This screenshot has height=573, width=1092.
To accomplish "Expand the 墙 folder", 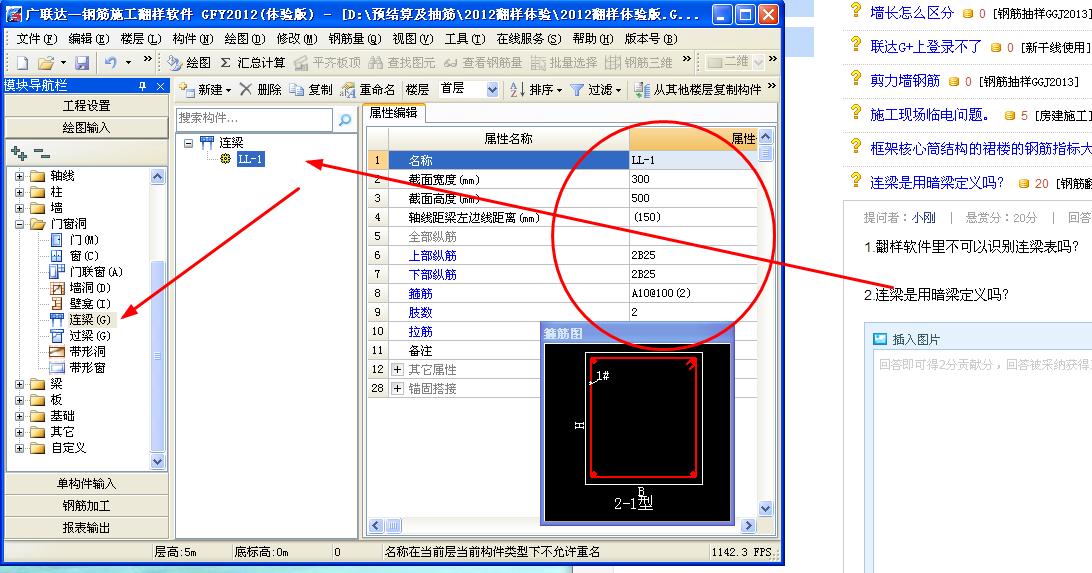I will point(20,208).
